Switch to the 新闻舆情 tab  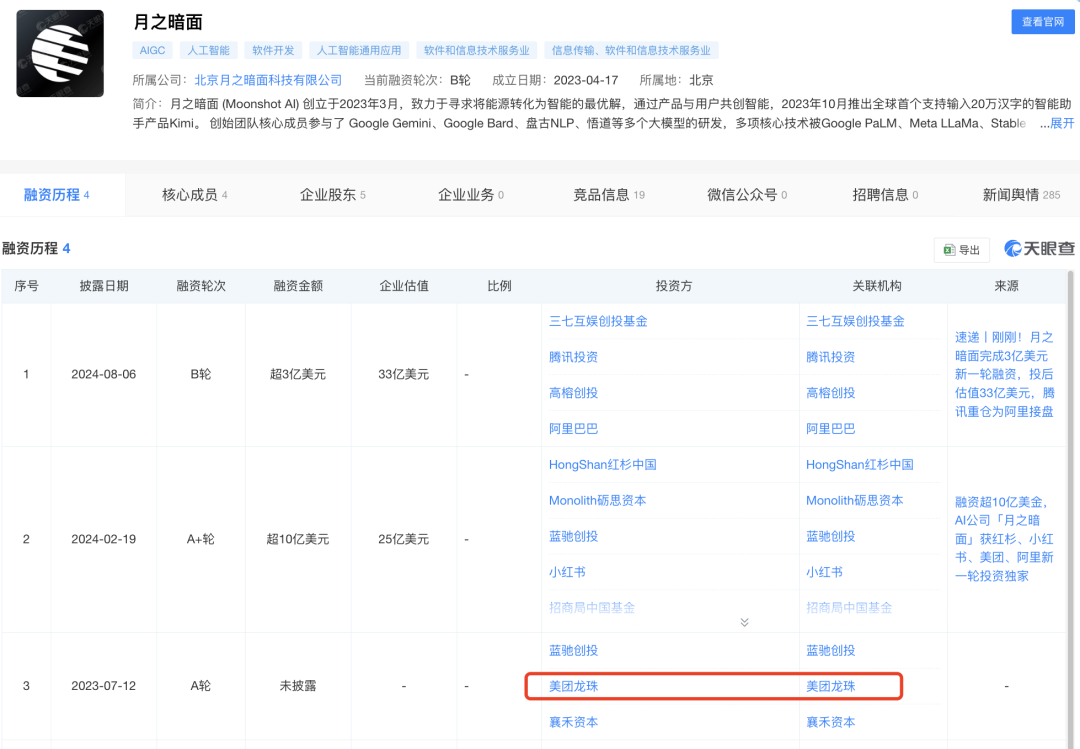(x=1021, y=195)
